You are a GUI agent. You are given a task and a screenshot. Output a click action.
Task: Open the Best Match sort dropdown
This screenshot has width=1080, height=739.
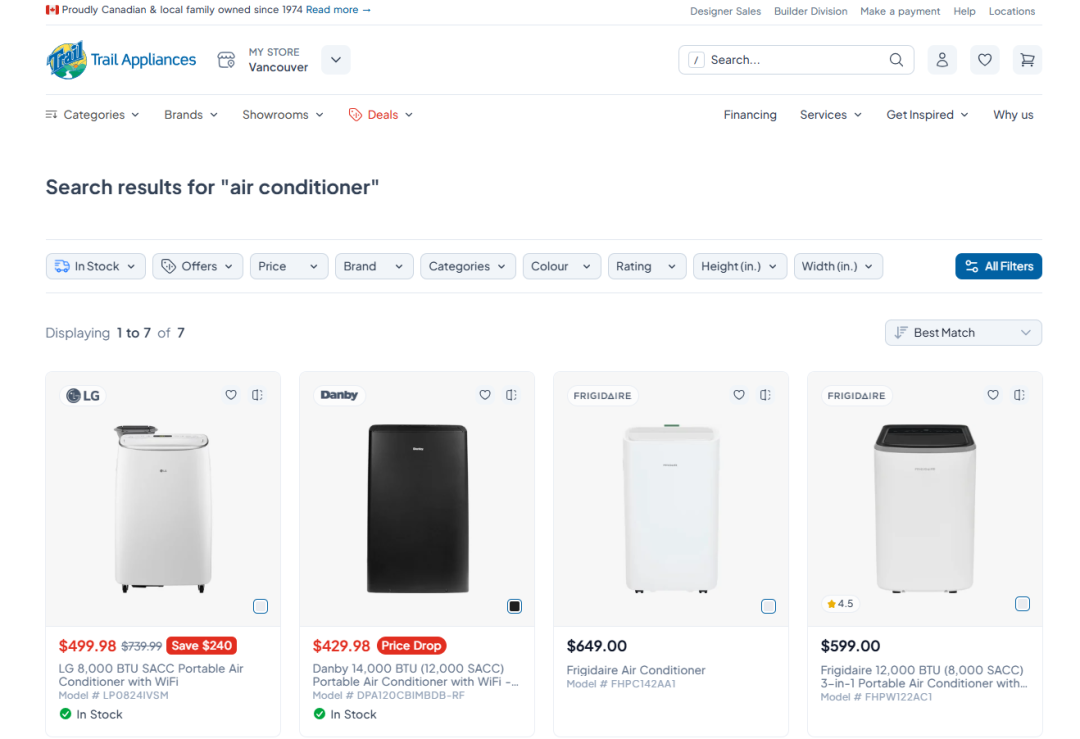click(963, 333)
